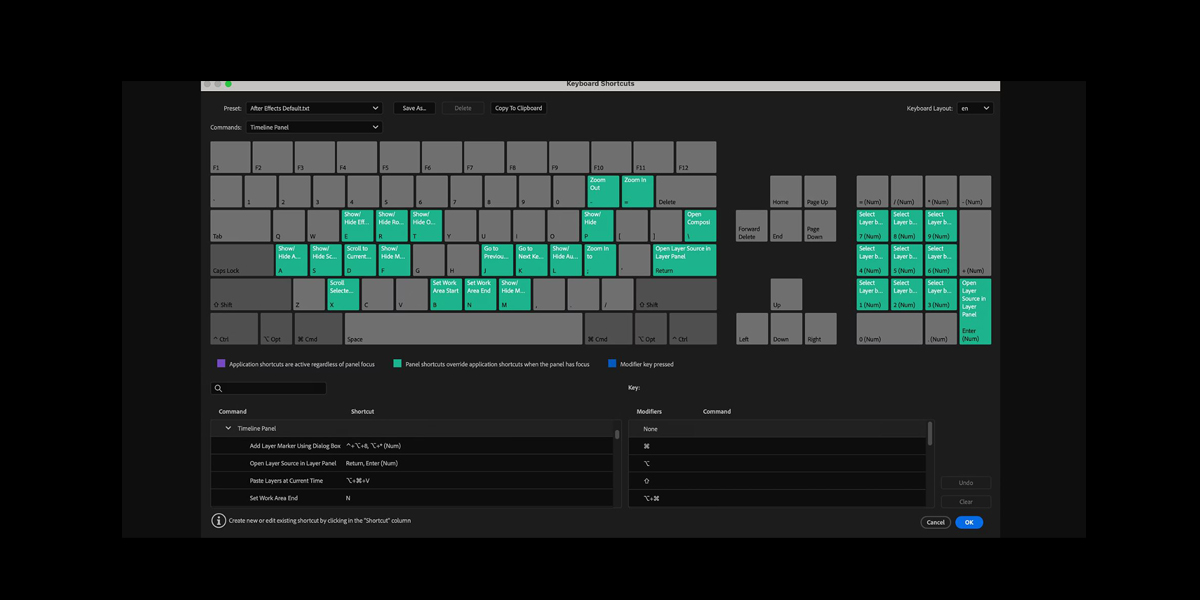This screenshot has height=600, width=1200.
Task: Toggle the left Opt modifier key
Action: pos(276,329)
